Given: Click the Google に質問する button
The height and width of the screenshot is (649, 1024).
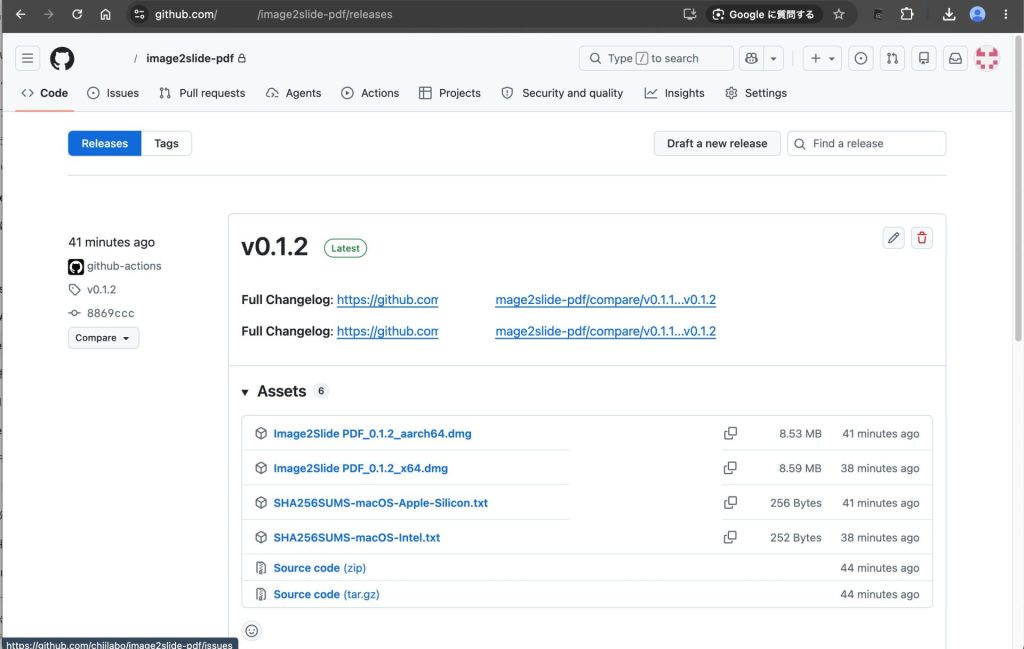Looking at the screenshot, I should tap(763, 14).
